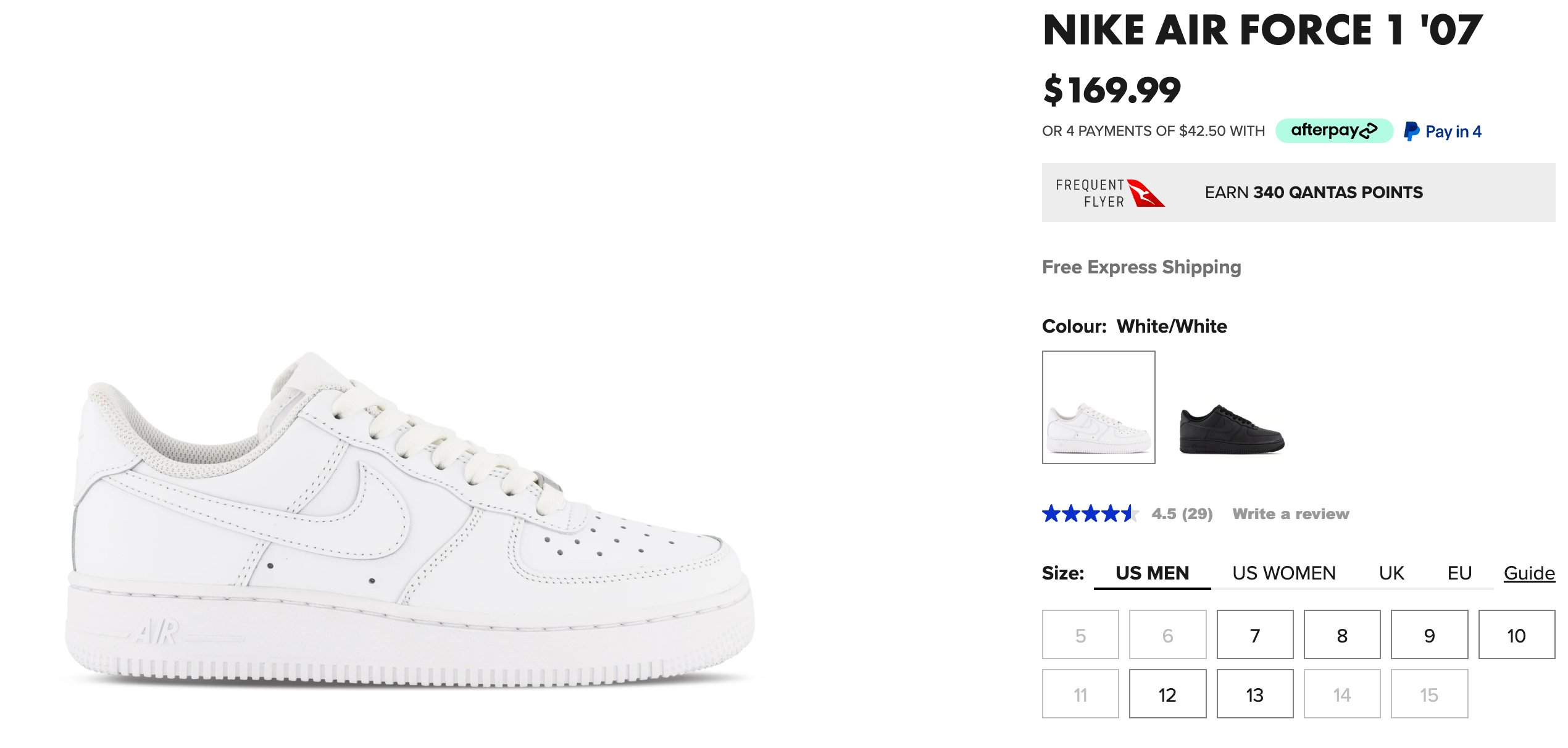This screenshot has width=1568, height=748.
Task: Switch to the UK size tab
Action: tap(1391, 573)
